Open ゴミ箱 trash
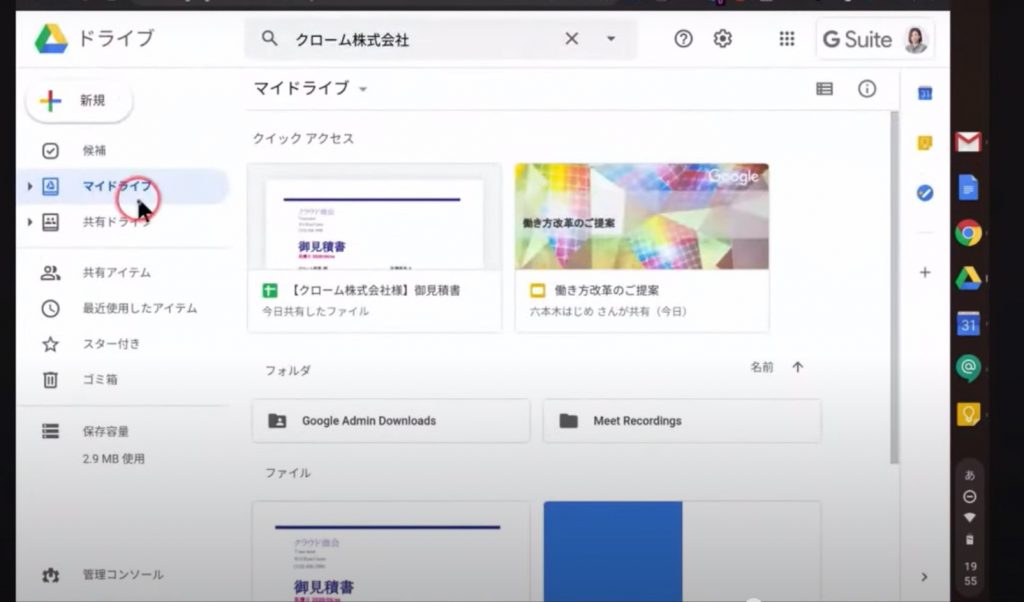Screen dimensions: 1024x602 100,379
